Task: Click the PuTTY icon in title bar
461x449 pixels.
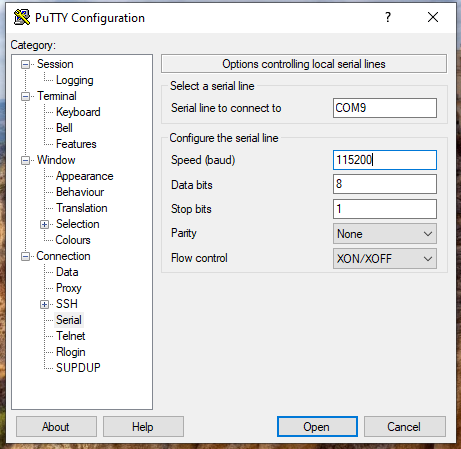Action: pyautogui.click(x=22, y=17)
